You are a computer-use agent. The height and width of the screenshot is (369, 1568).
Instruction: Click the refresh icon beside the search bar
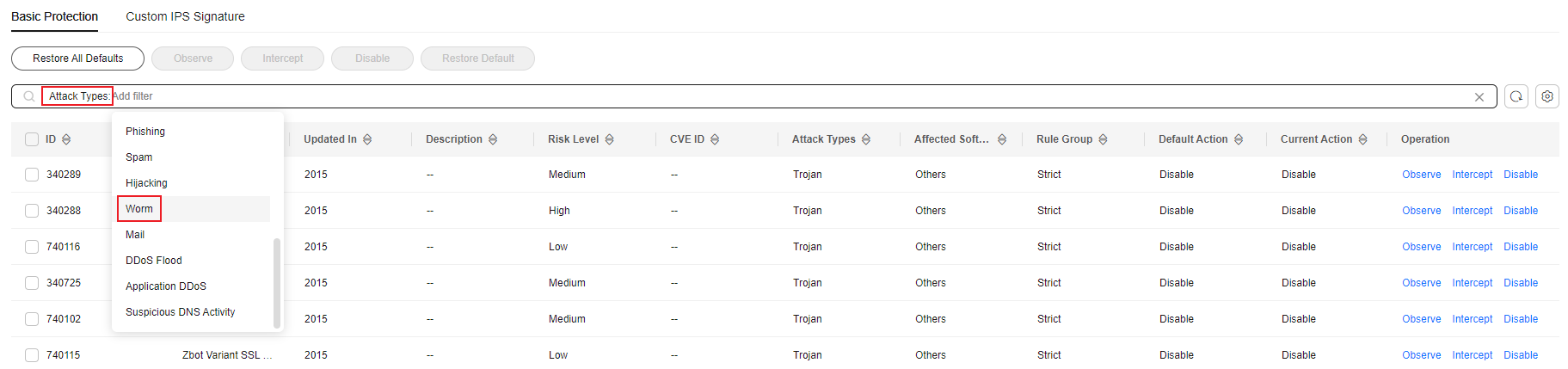1516,96
